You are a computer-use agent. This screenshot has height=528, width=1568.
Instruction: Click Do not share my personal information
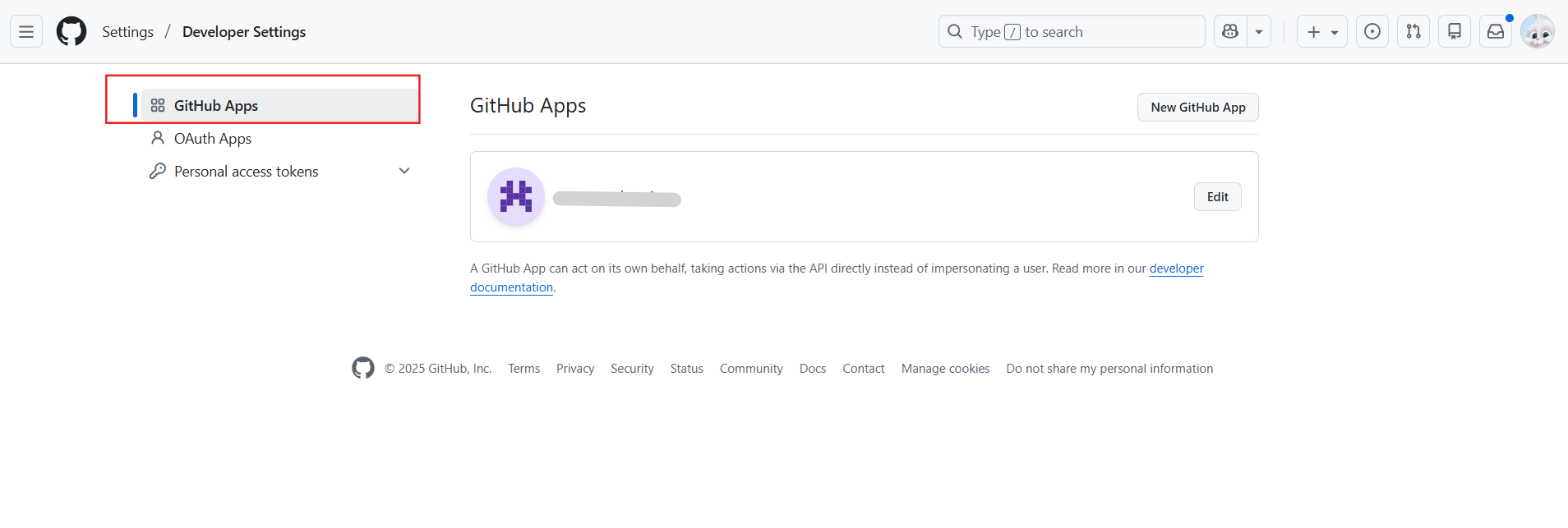(1110, 369)
